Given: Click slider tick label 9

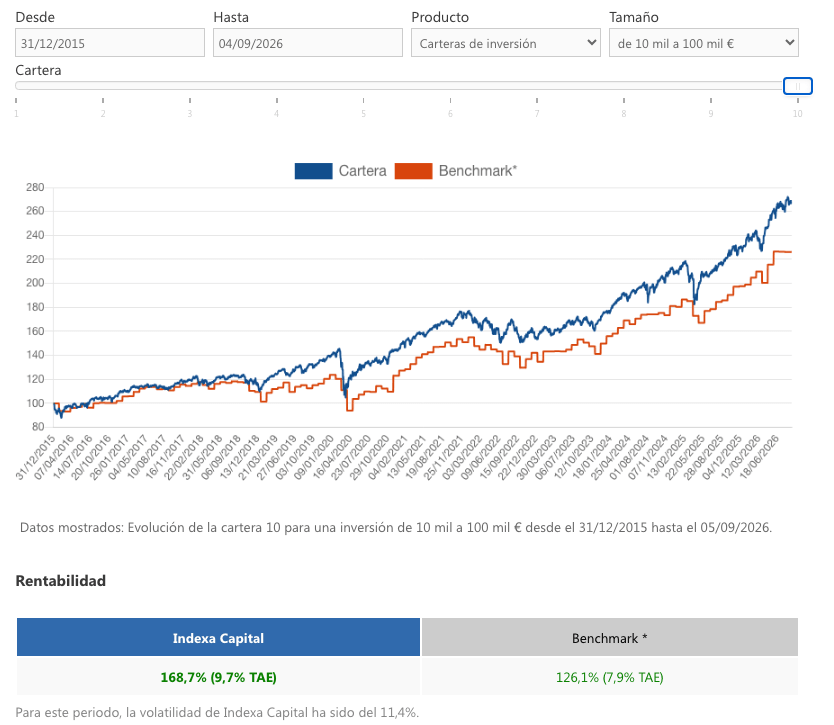Looking at the screenshot, I should click(711, 113).
